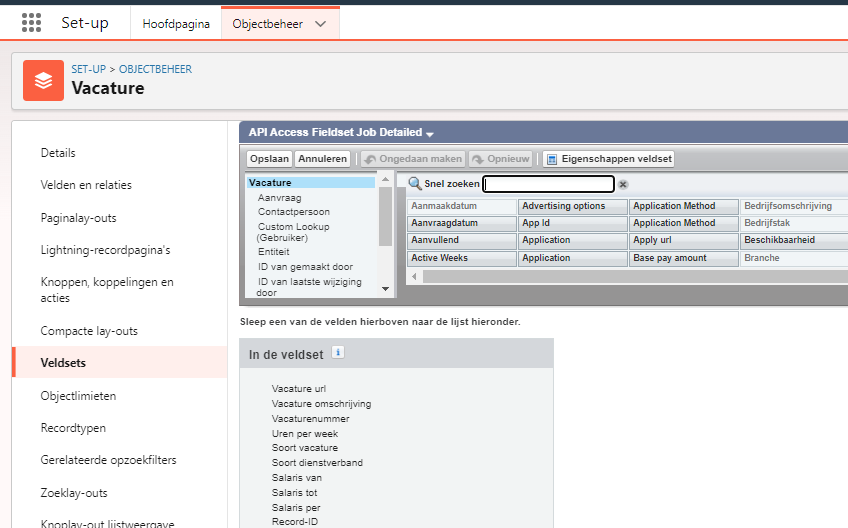Clear the quick search with the X icon
Viewport: 848px width, 528px height.
tap(623, 185)
